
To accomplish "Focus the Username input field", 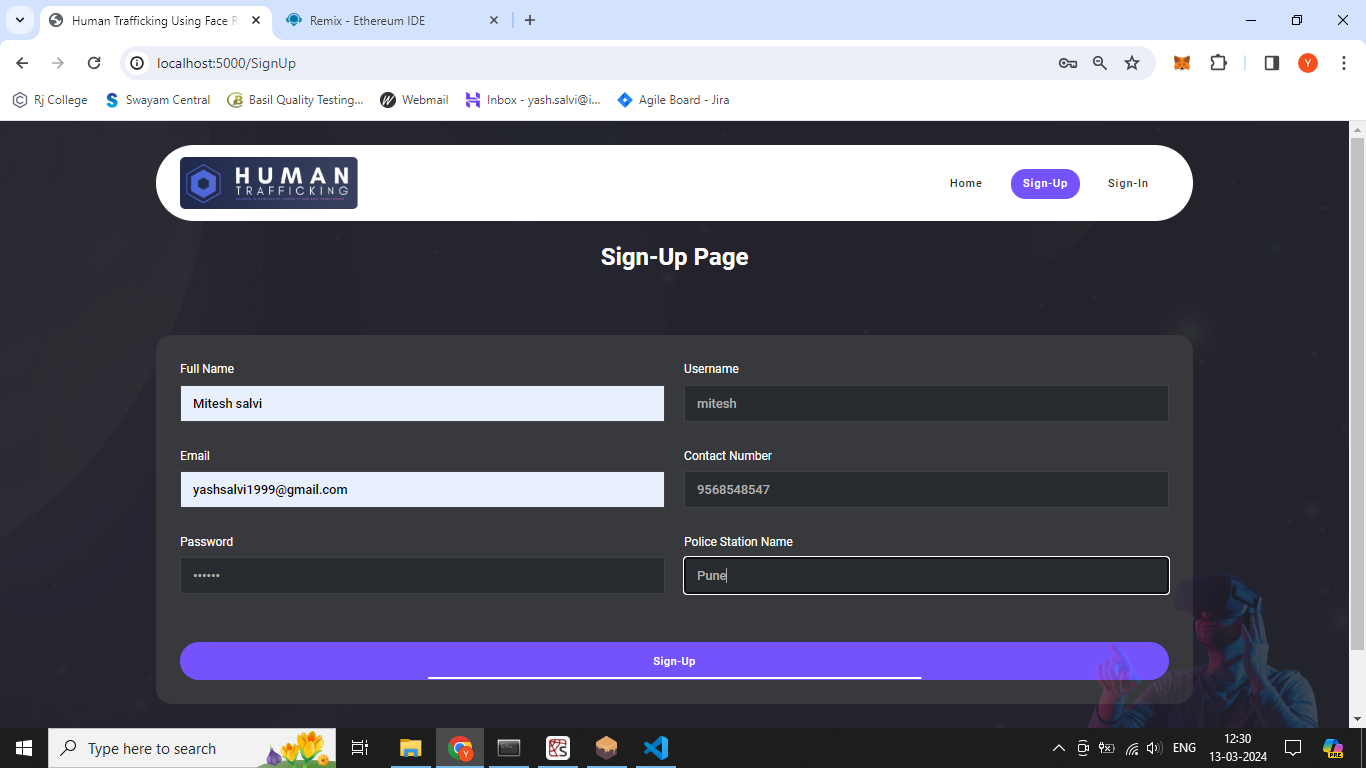I will click(x=925, y=404).
